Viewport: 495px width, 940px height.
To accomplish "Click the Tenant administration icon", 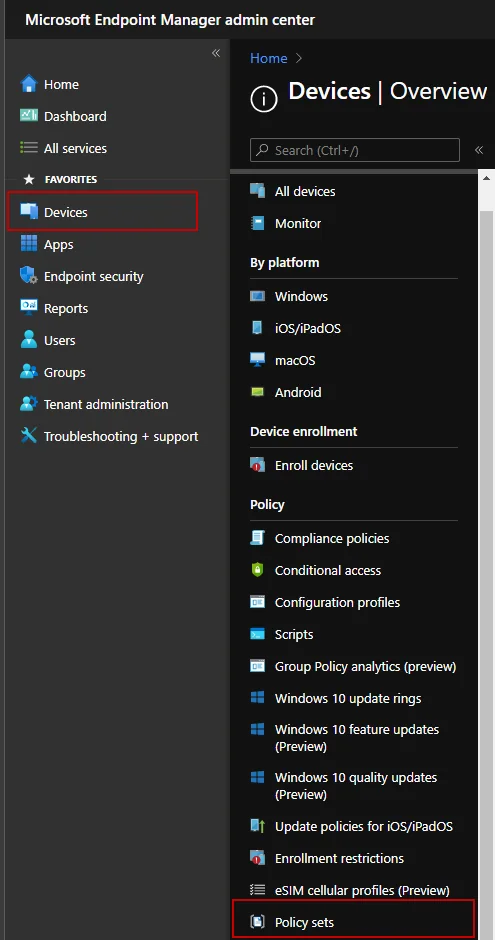I will tap(29, 404).
